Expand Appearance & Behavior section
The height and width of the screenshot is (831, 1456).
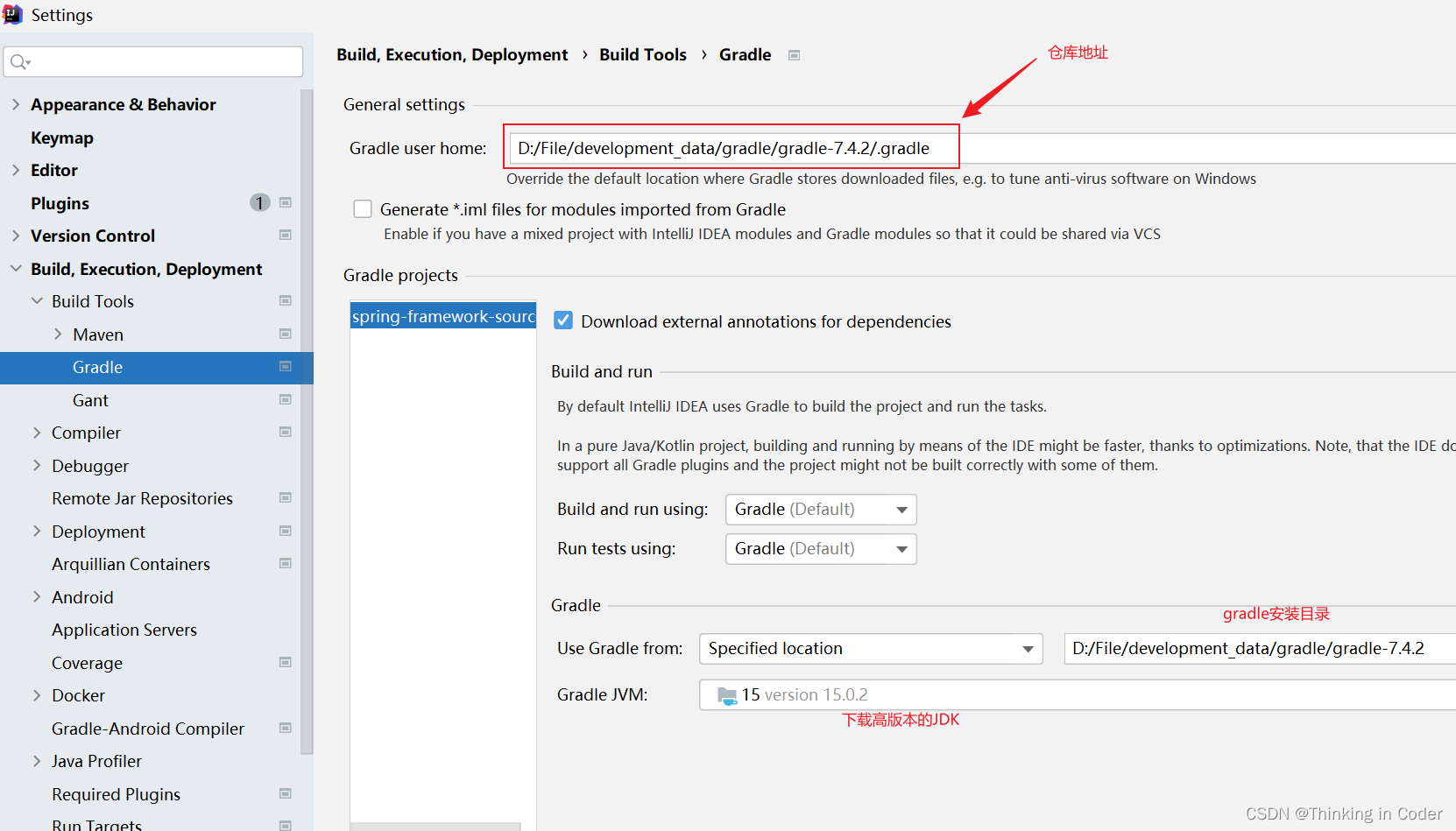[x=16, y=104]
